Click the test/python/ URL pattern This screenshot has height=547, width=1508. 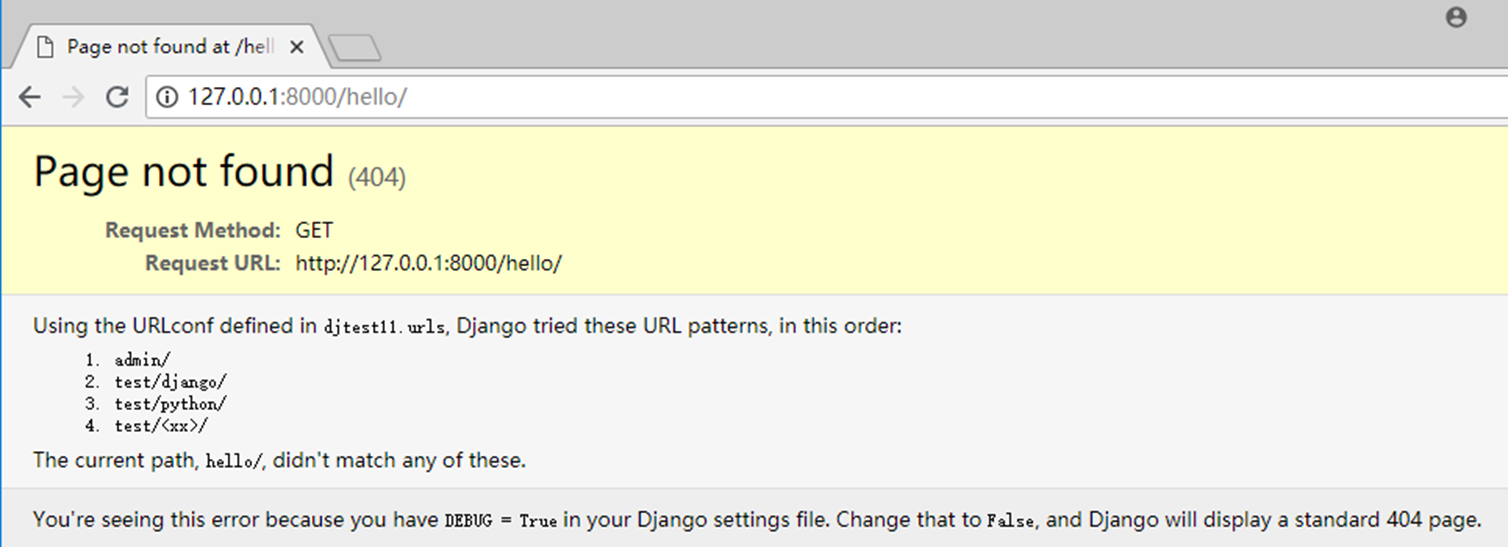pos(171,404)
